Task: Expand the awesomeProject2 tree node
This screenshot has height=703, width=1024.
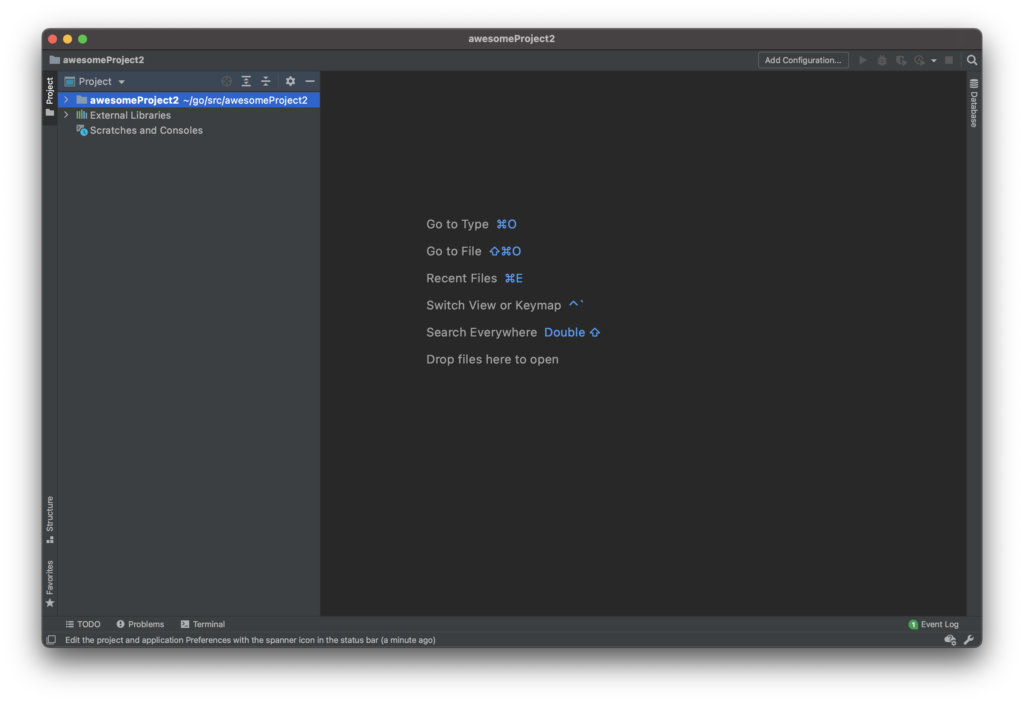Action: click(x=65, y=100)
